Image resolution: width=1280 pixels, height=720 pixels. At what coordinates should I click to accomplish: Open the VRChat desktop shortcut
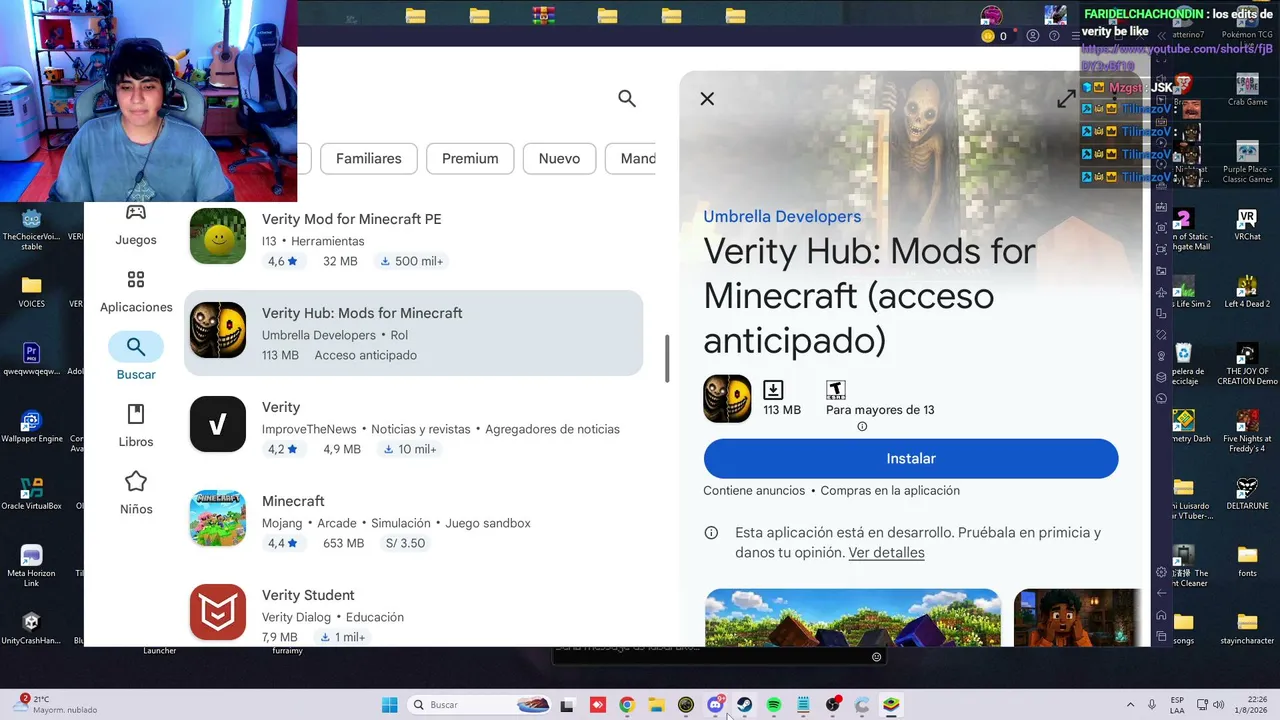pyautogui.click(x=1247, y=224)
